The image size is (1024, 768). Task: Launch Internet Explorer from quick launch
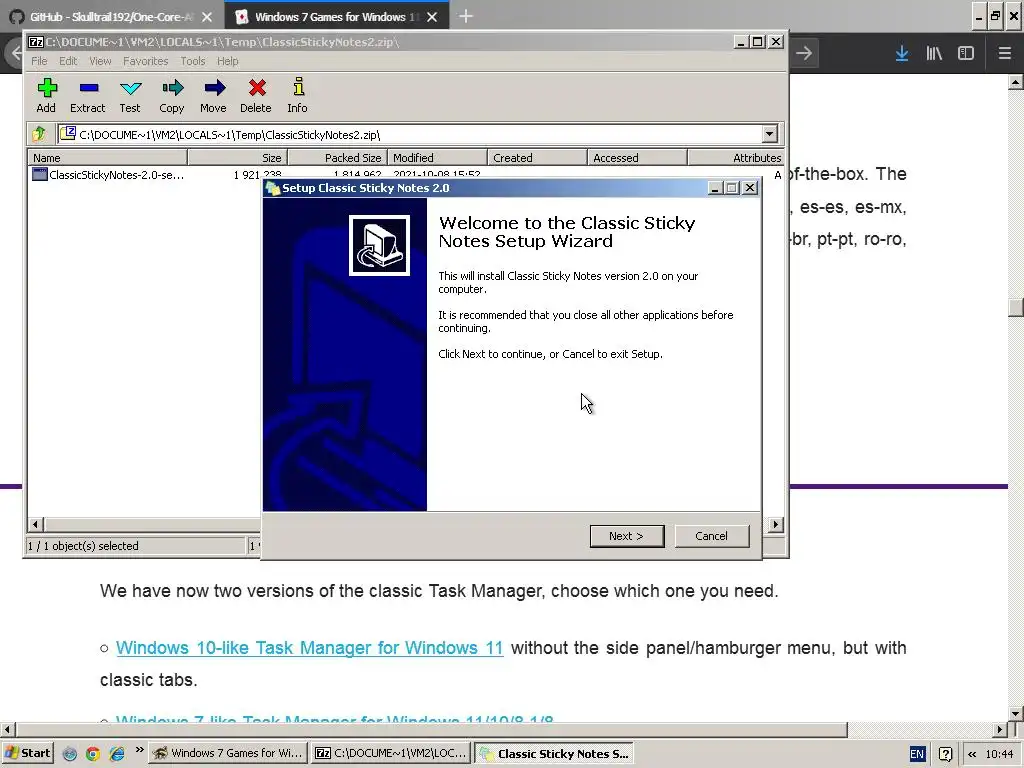[x=116, y=754]
